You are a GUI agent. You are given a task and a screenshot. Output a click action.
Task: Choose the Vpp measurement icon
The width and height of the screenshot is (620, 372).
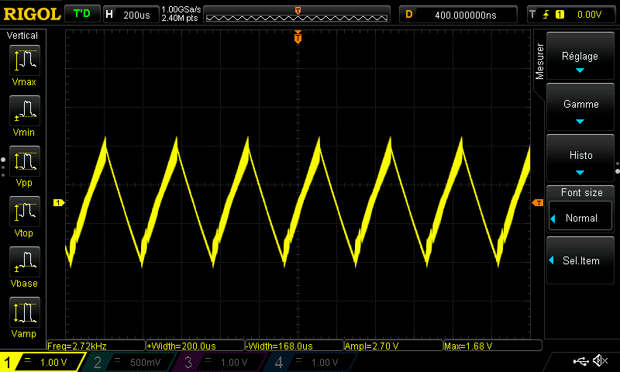point(25,161)
